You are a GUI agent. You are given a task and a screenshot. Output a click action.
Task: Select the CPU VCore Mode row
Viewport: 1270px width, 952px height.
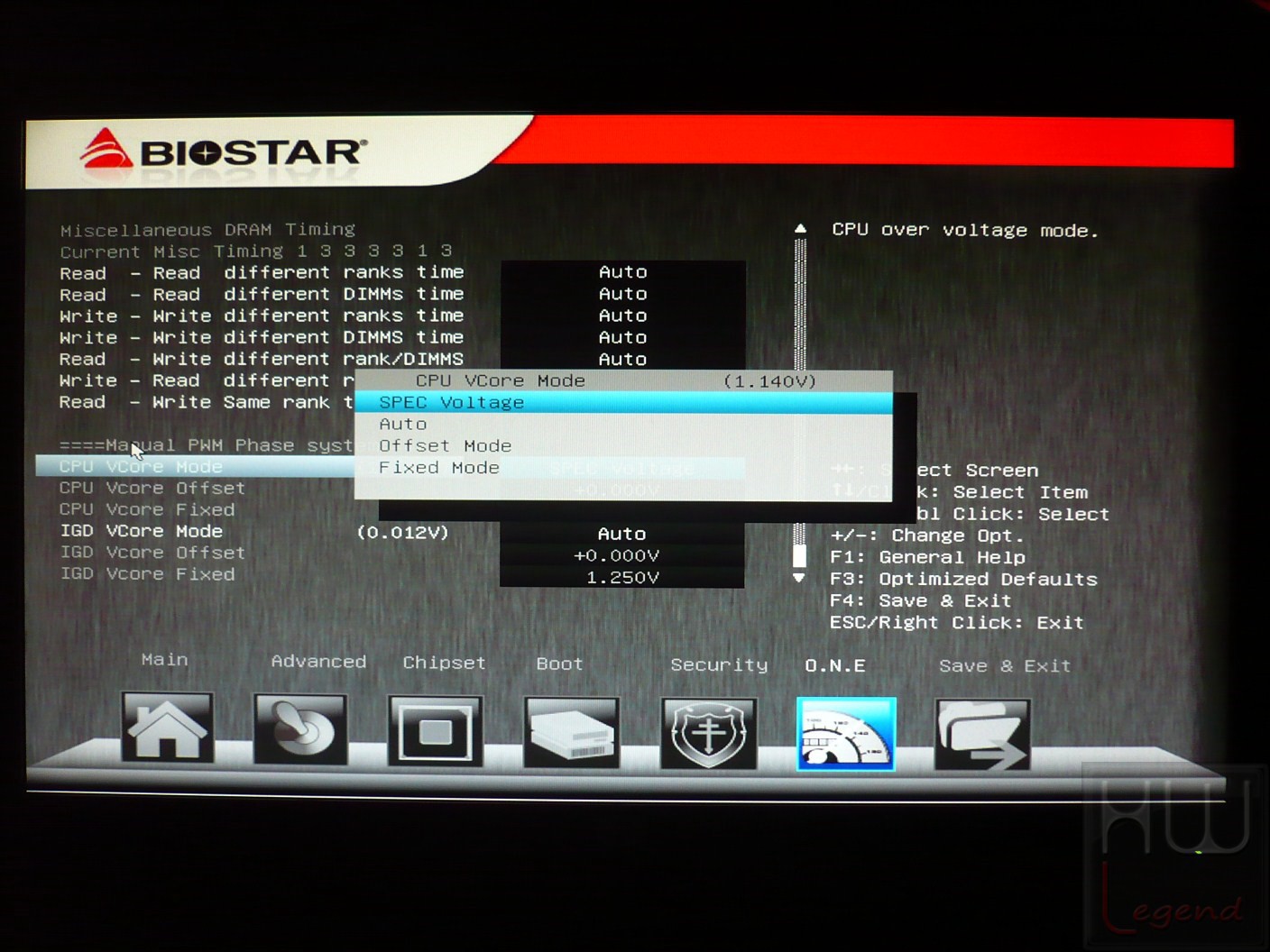point(195,466)
